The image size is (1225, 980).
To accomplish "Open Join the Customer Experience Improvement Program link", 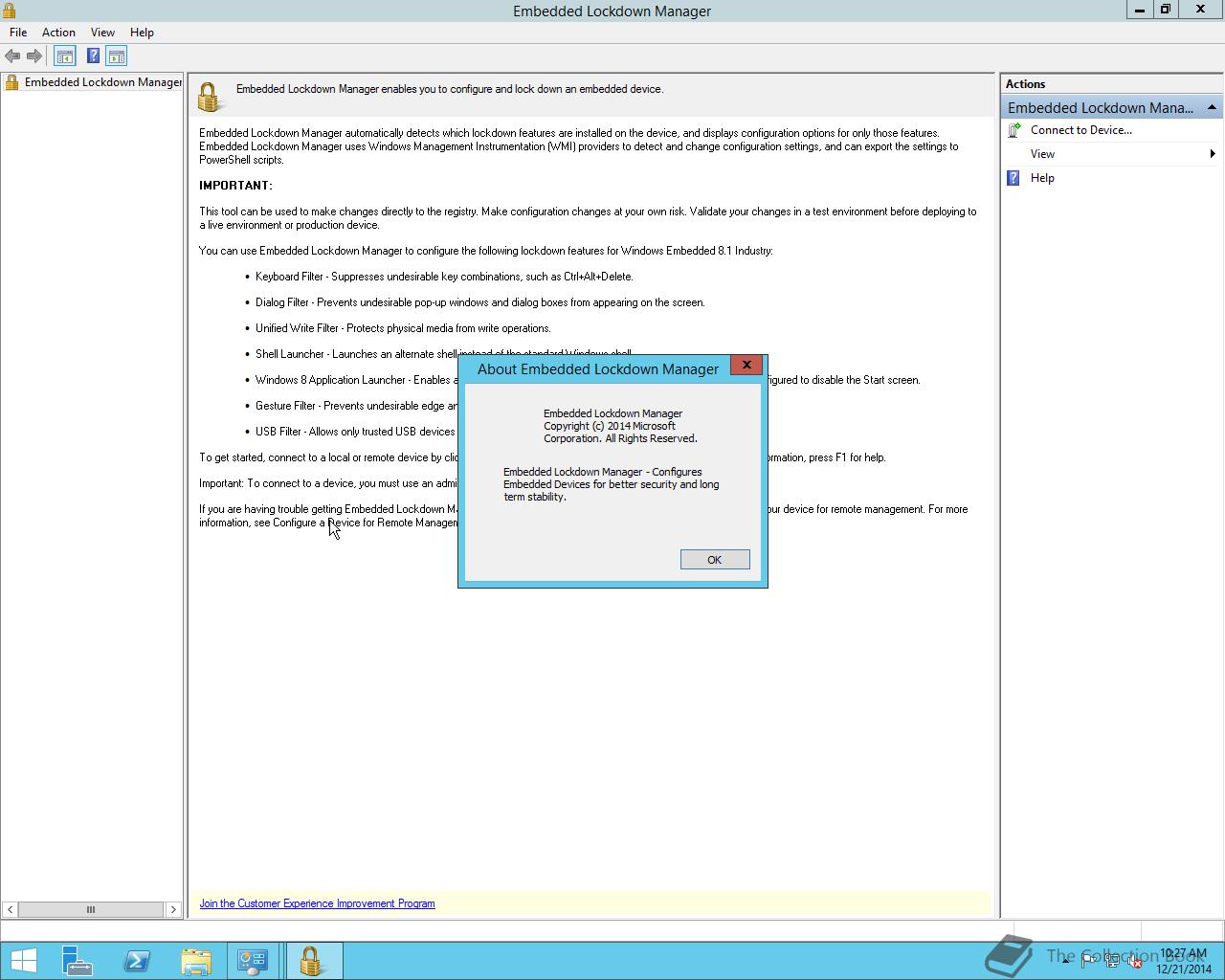I will [x=317, y=903].
